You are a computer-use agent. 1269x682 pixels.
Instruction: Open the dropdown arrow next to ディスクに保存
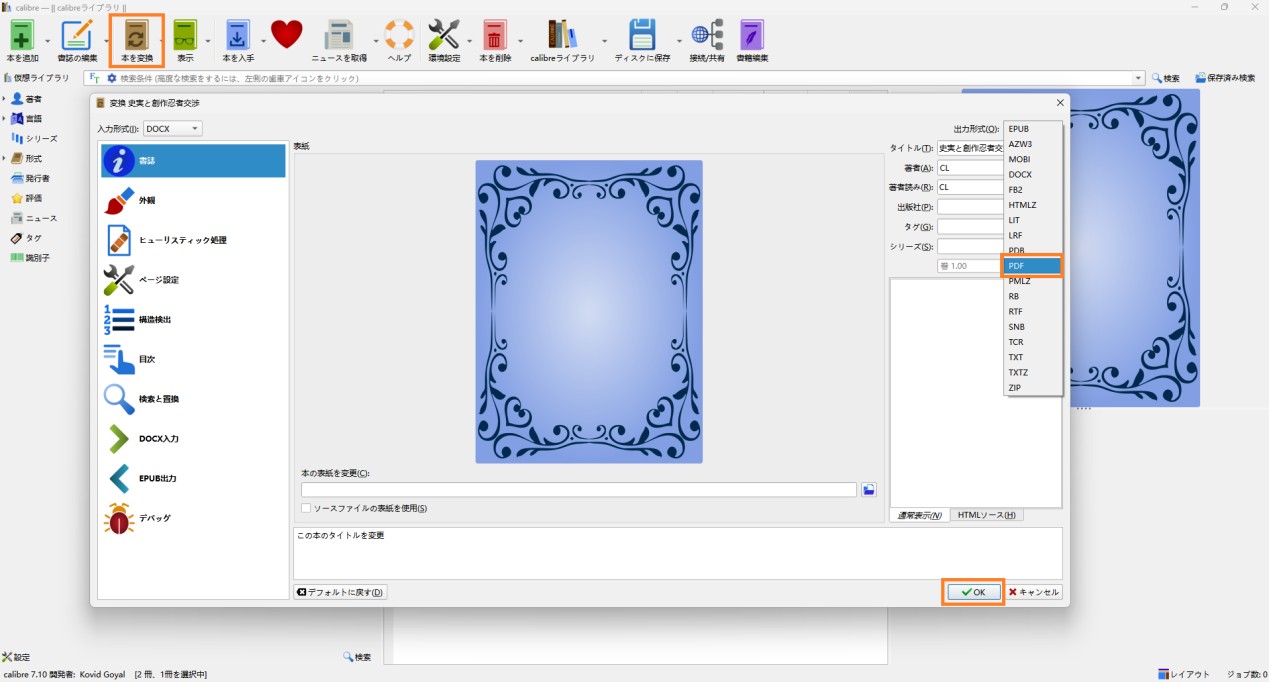click(679, 41)
